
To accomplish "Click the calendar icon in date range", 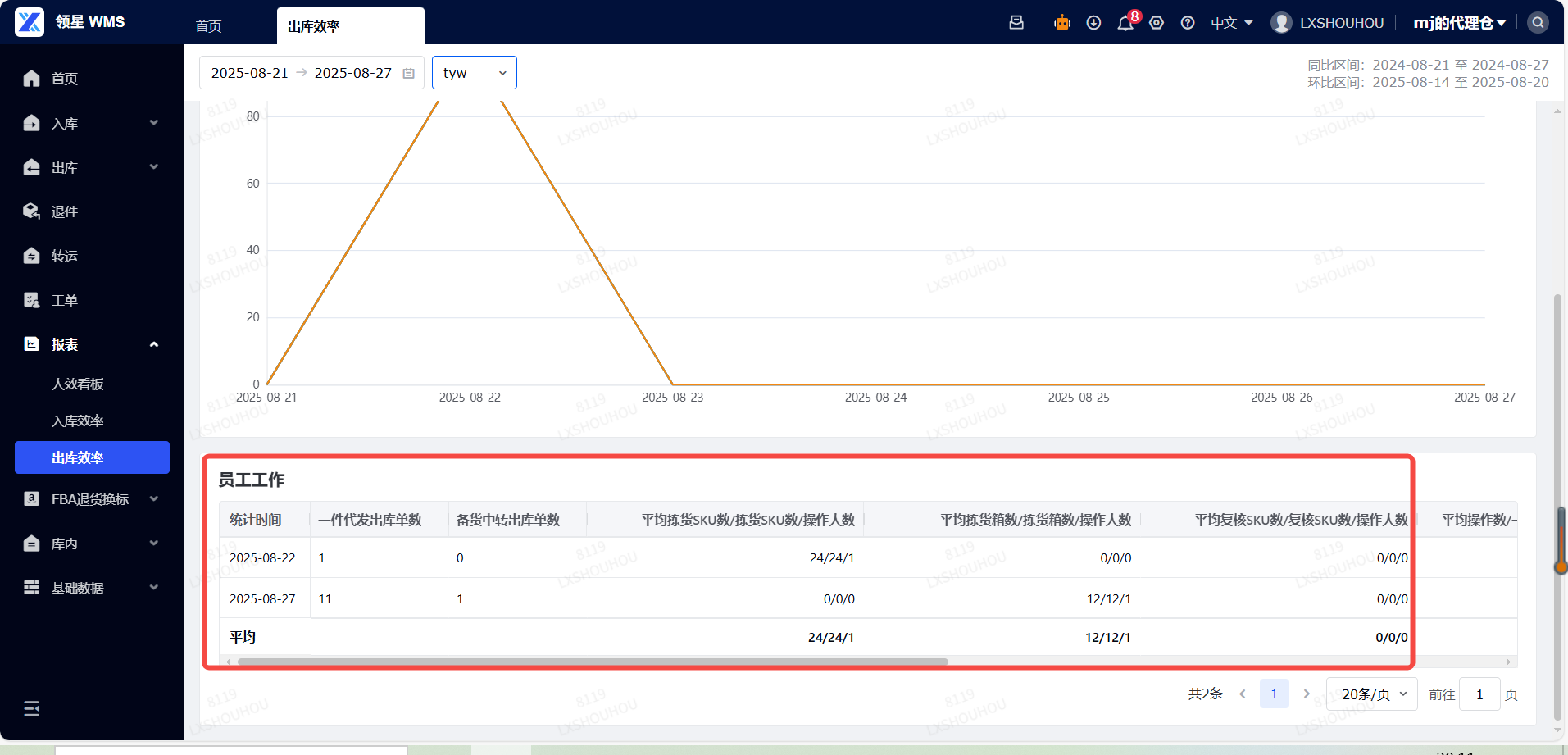I will coord(409,73).
